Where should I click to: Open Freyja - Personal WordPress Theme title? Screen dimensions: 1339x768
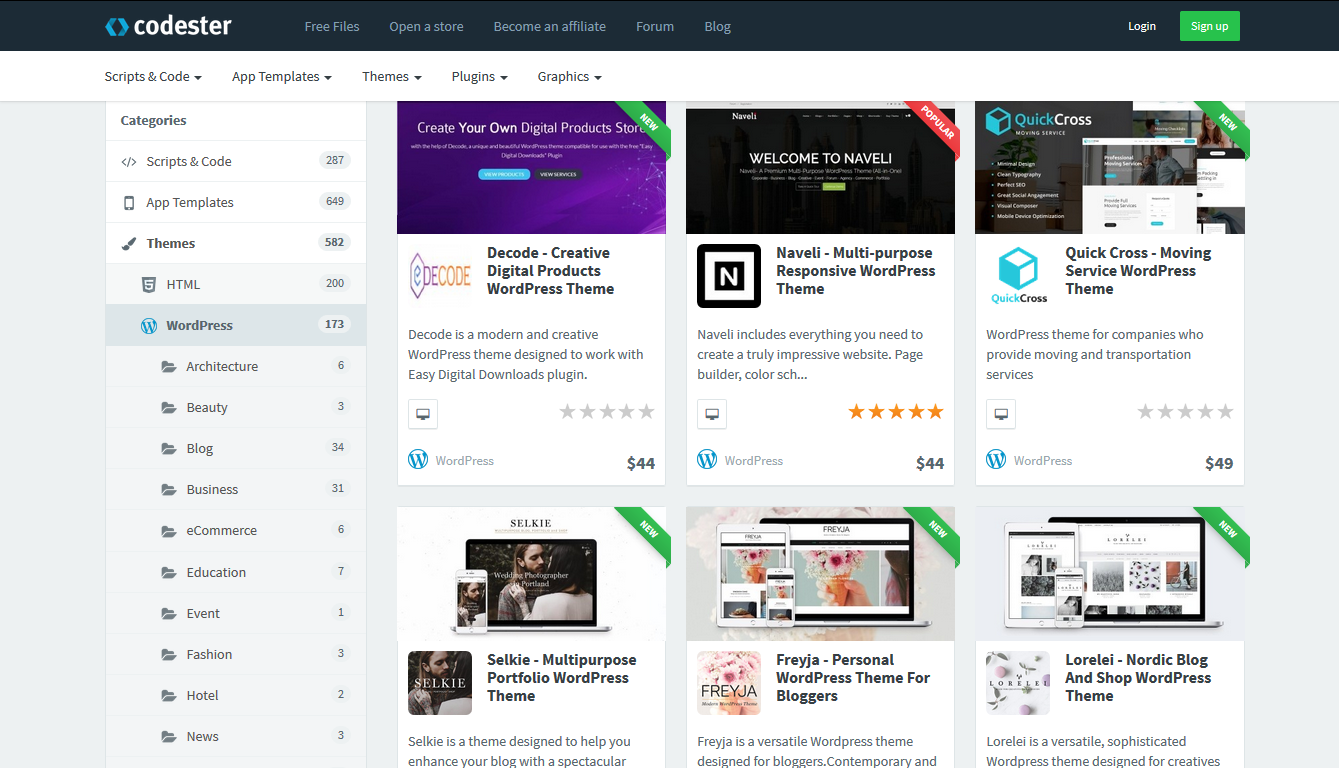pos(853,678)
